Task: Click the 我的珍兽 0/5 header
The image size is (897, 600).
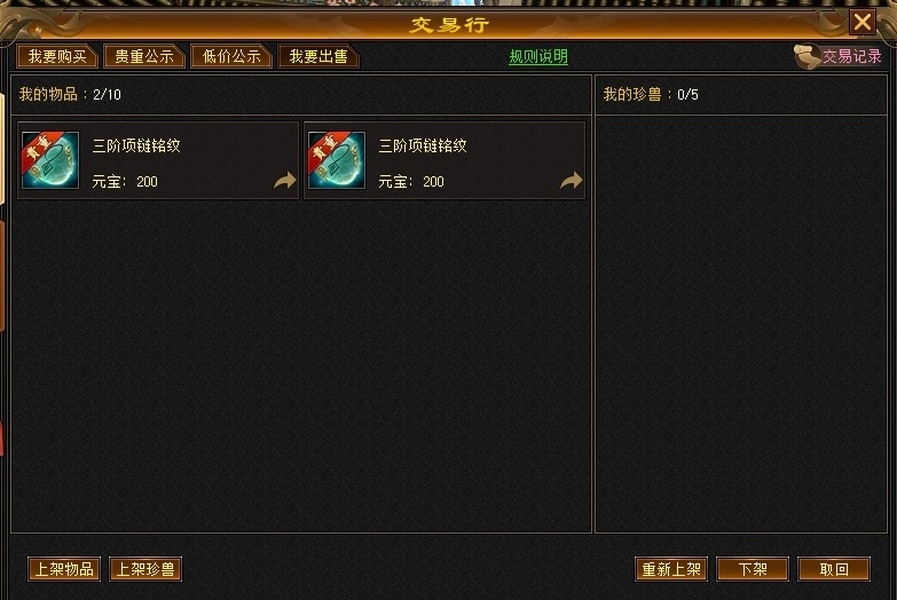Action: 650,94
